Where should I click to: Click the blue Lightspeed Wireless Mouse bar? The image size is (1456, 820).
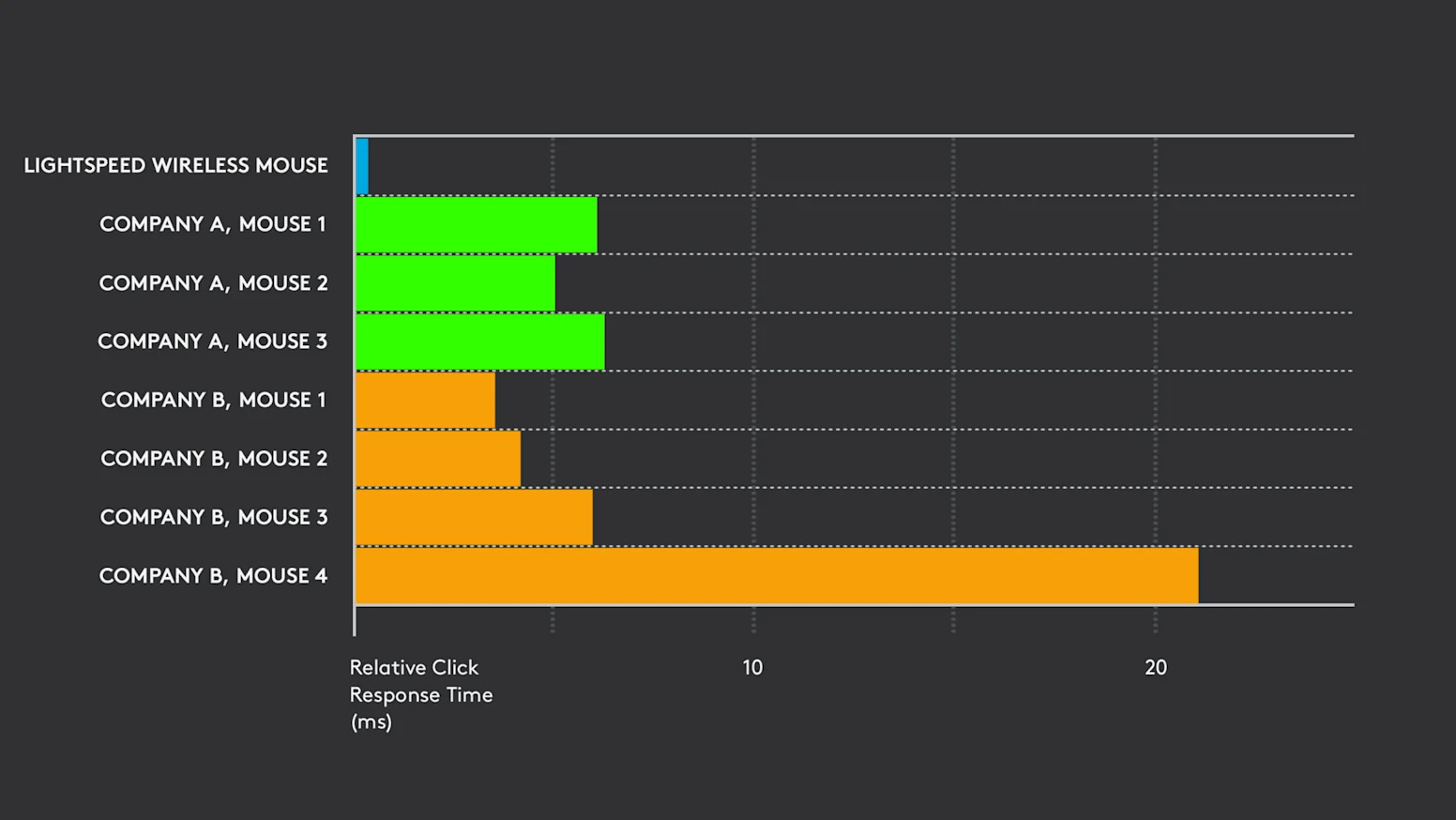(x=362, y=166)
